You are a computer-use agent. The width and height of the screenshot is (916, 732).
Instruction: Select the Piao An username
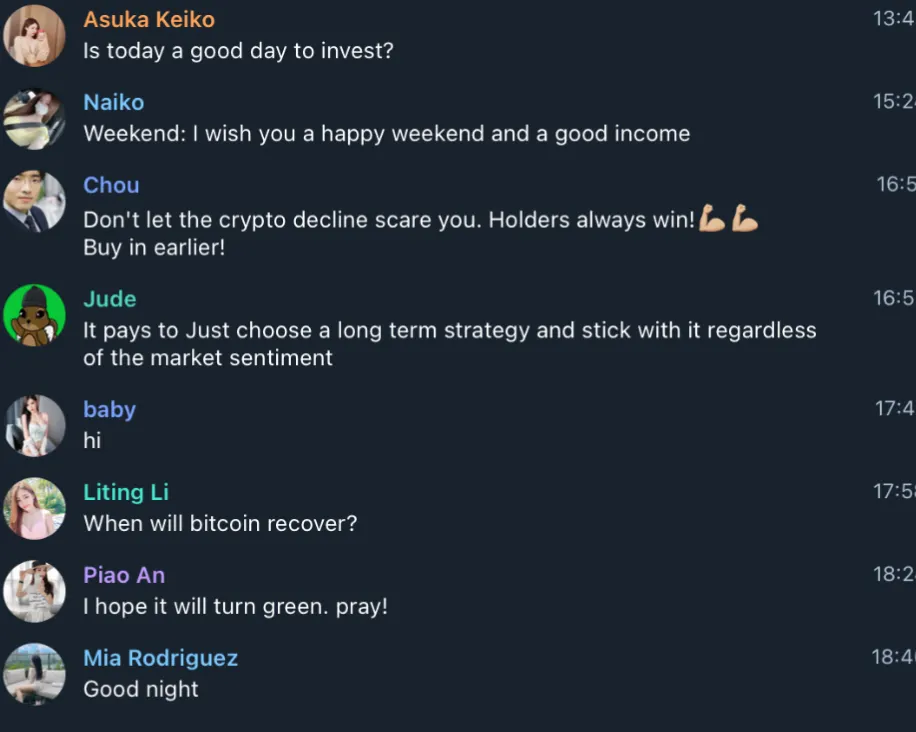click(x=124, y=576)
